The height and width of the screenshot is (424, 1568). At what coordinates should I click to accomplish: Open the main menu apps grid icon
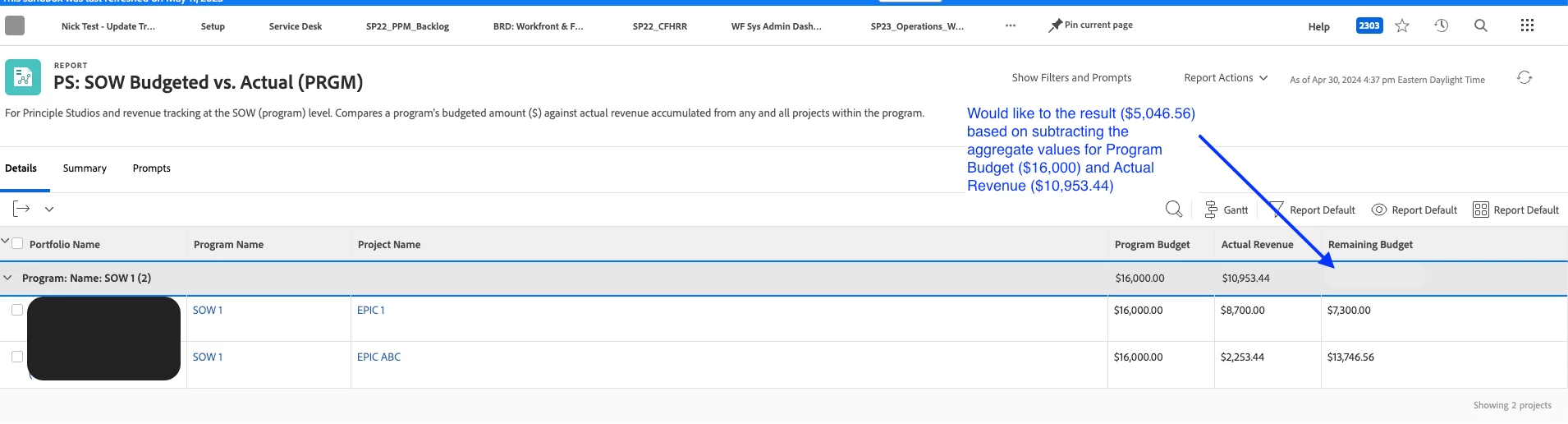tap(1527, 25)
